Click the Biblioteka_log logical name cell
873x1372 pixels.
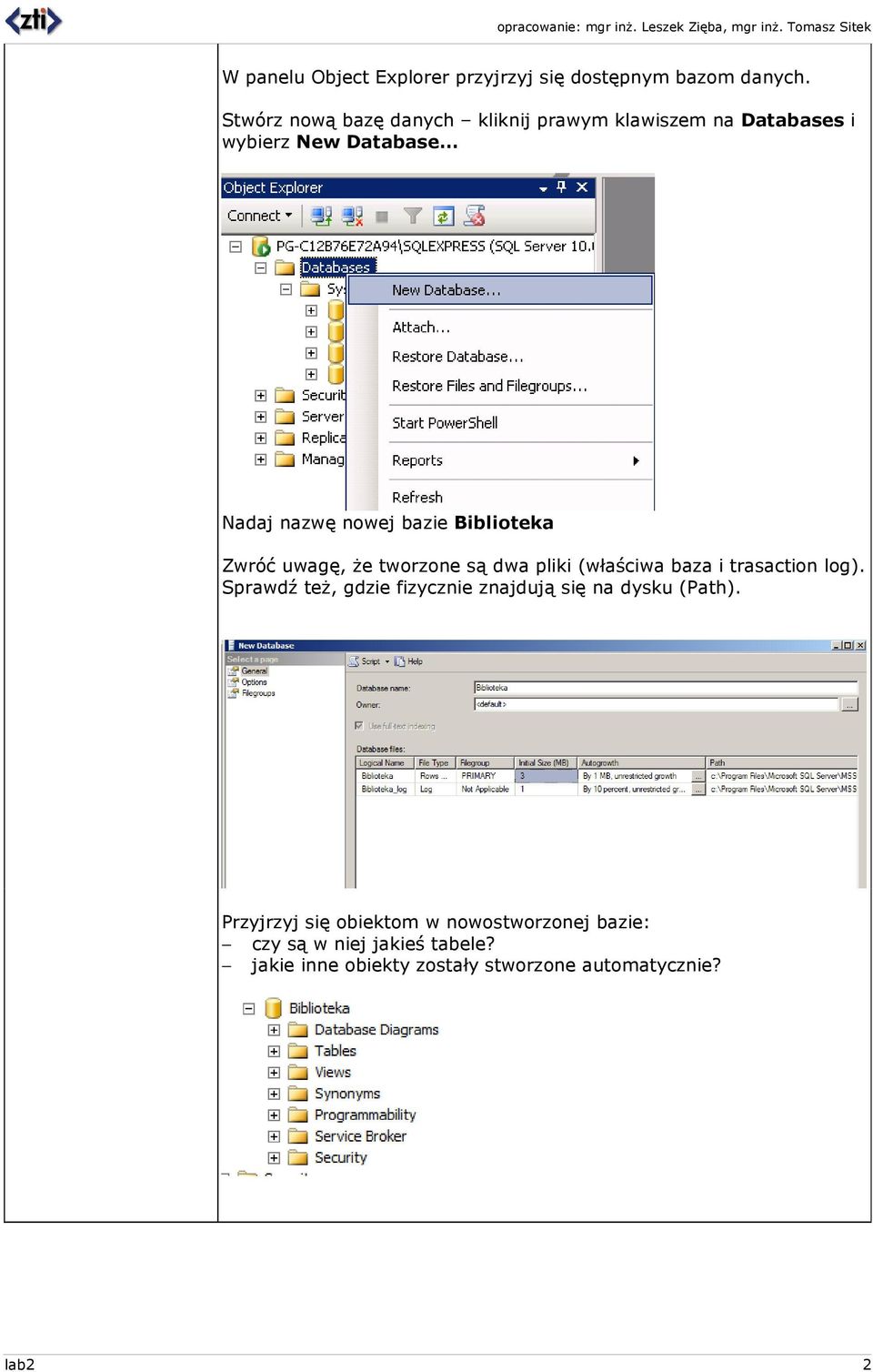385,789
